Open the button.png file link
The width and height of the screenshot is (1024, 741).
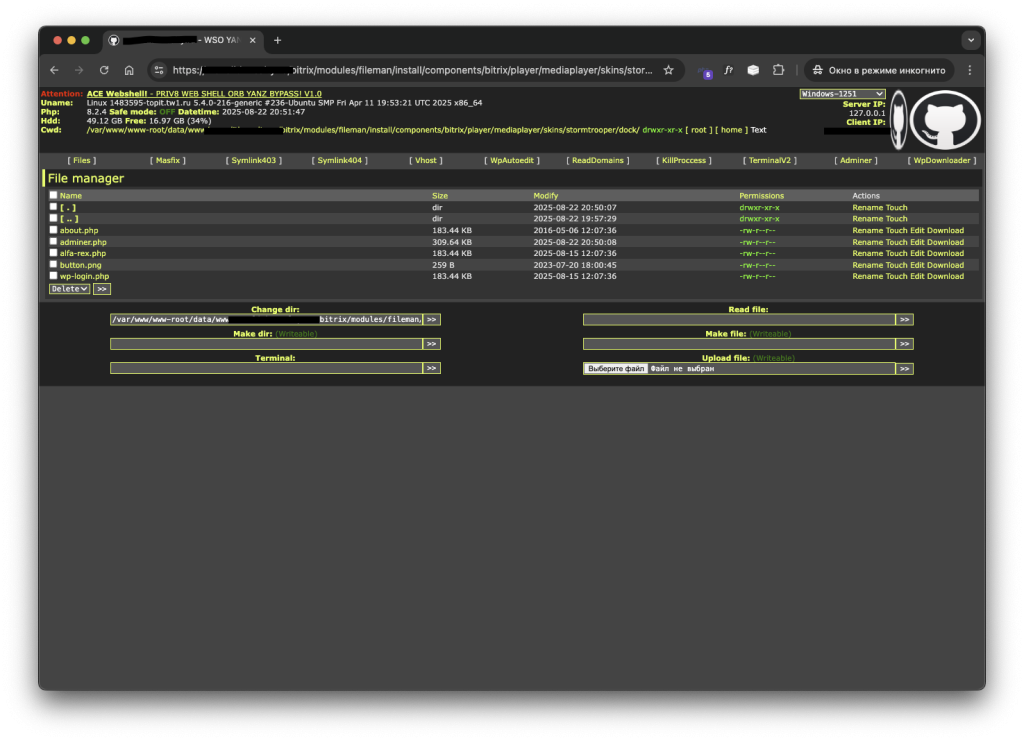(80, 265)
